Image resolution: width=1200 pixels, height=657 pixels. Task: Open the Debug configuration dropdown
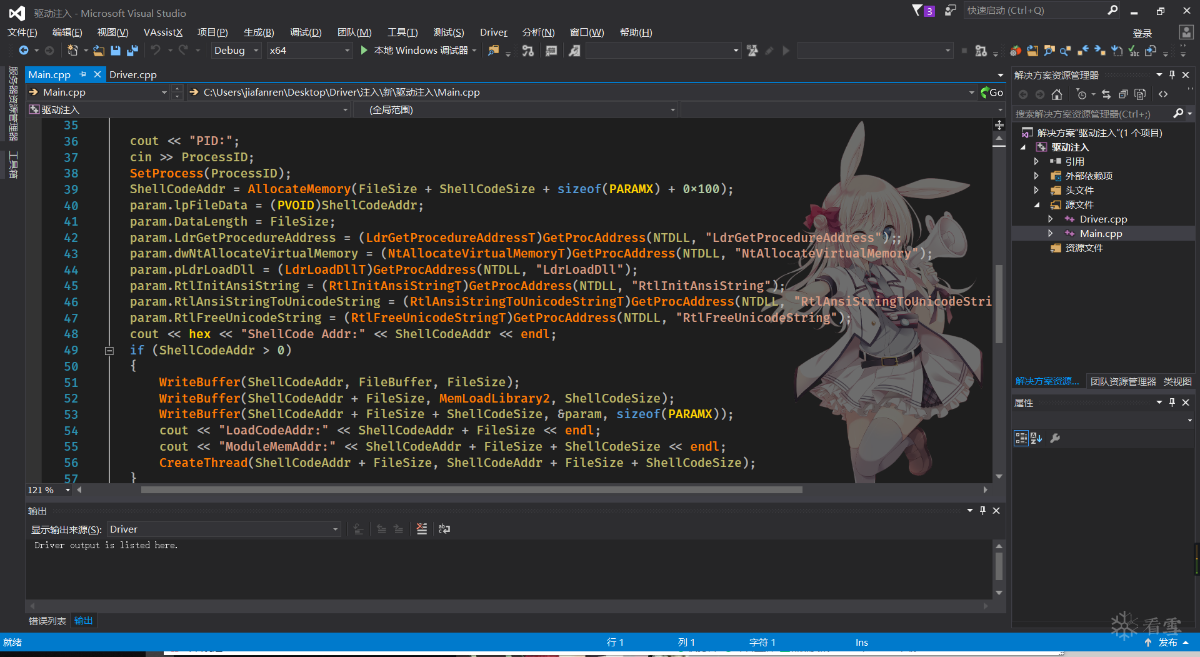point(236,50)
